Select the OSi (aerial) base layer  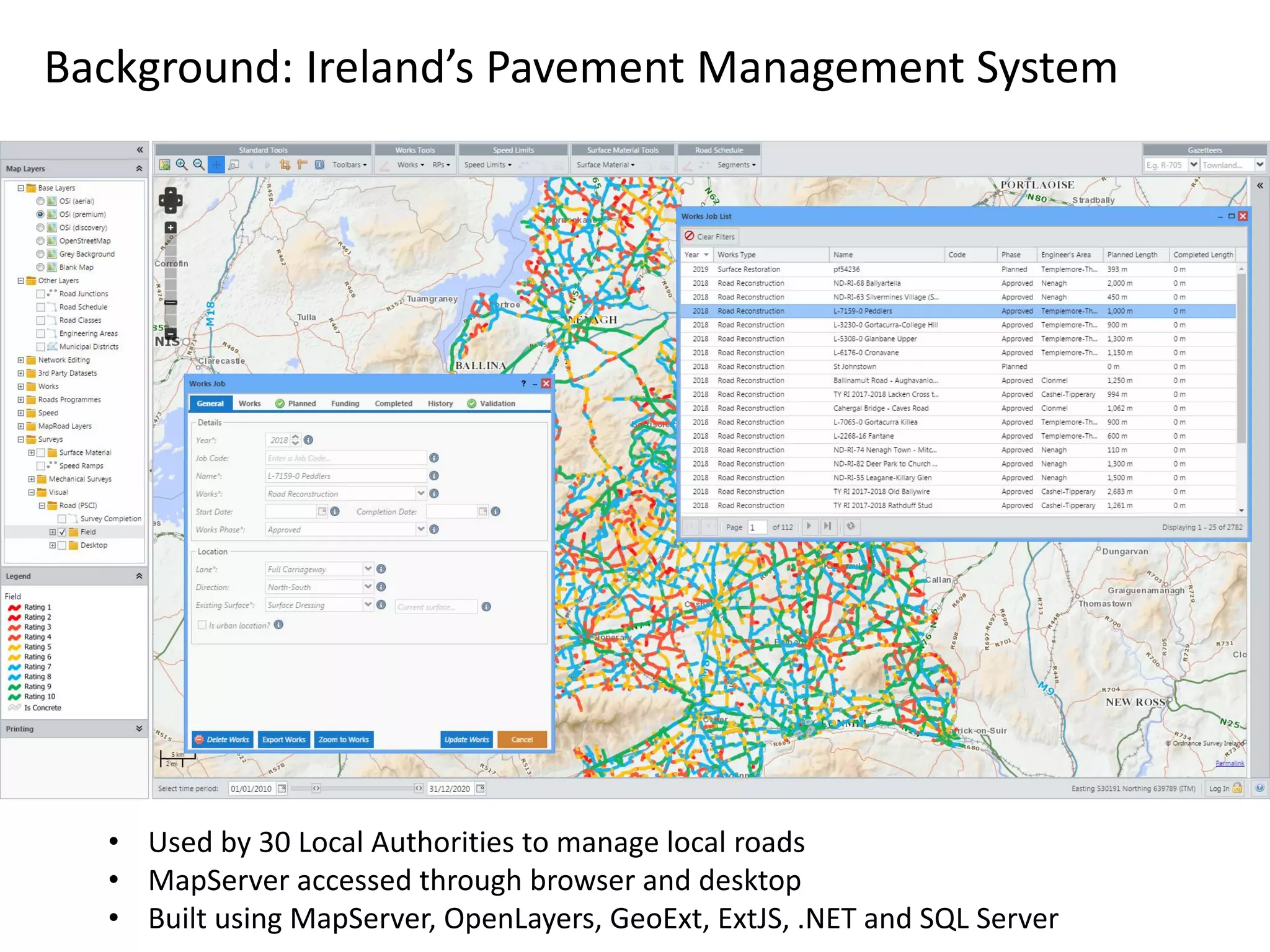[40, 201]
